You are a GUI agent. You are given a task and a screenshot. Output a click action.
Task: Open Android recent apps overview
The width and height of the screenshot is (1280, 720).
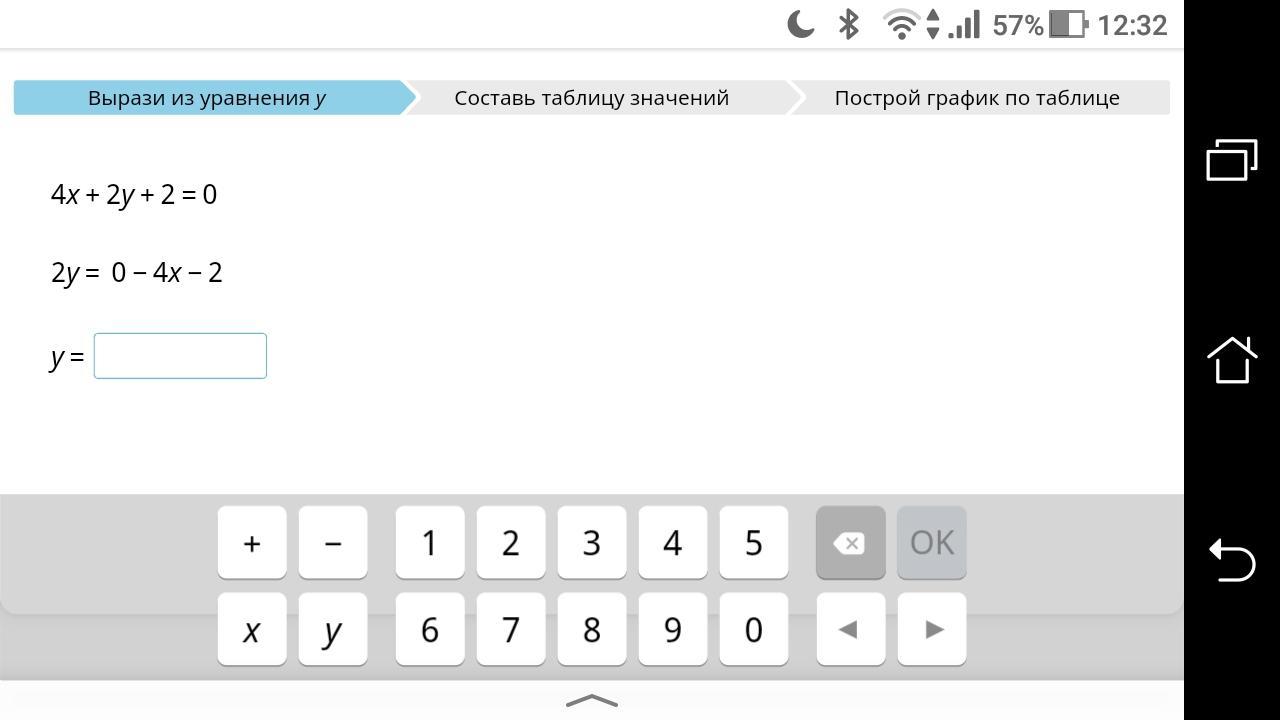click(1231, 160)
